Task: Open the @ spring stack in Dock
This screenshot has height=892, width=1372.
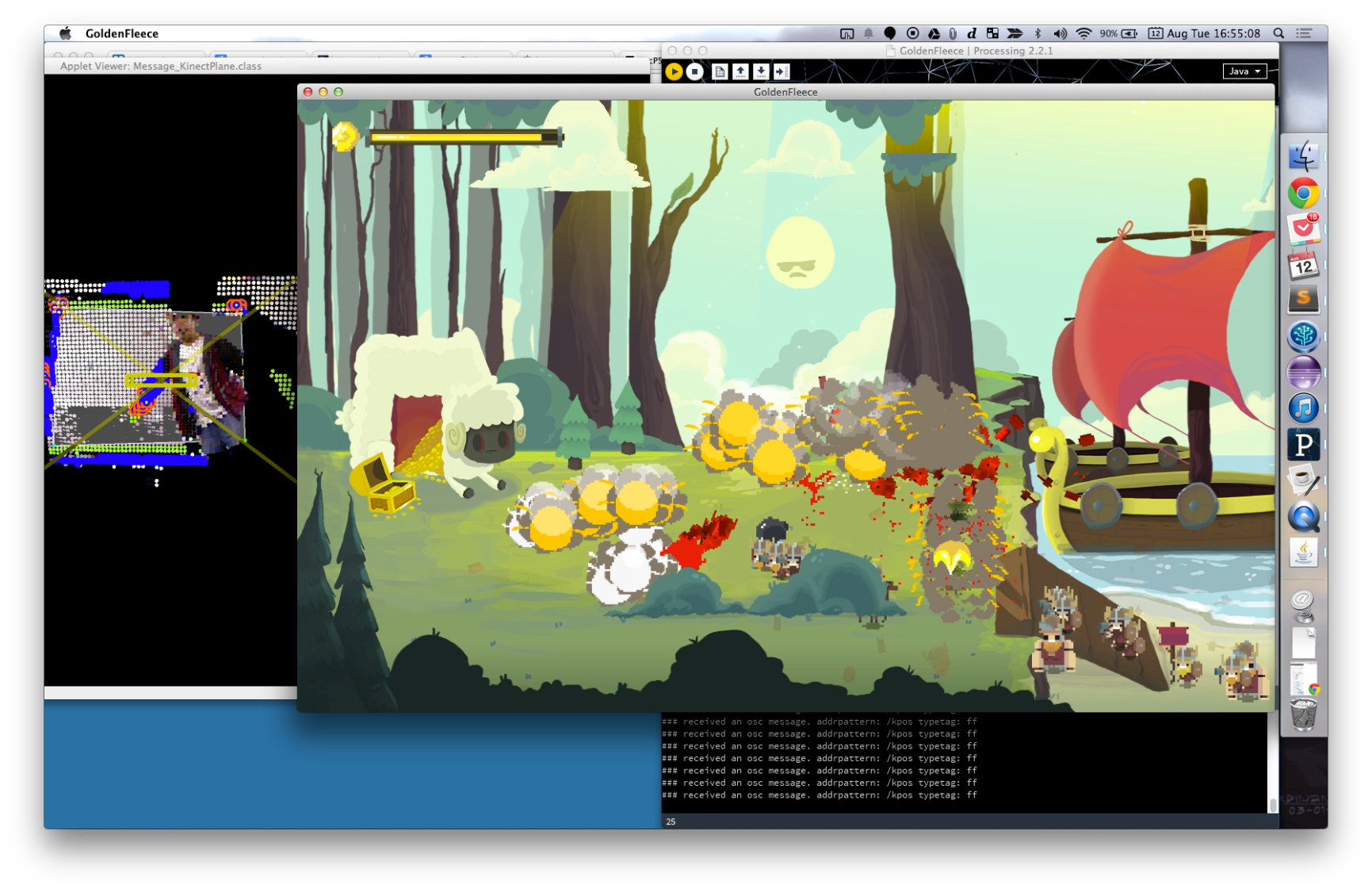Action: coord(1303,607)
